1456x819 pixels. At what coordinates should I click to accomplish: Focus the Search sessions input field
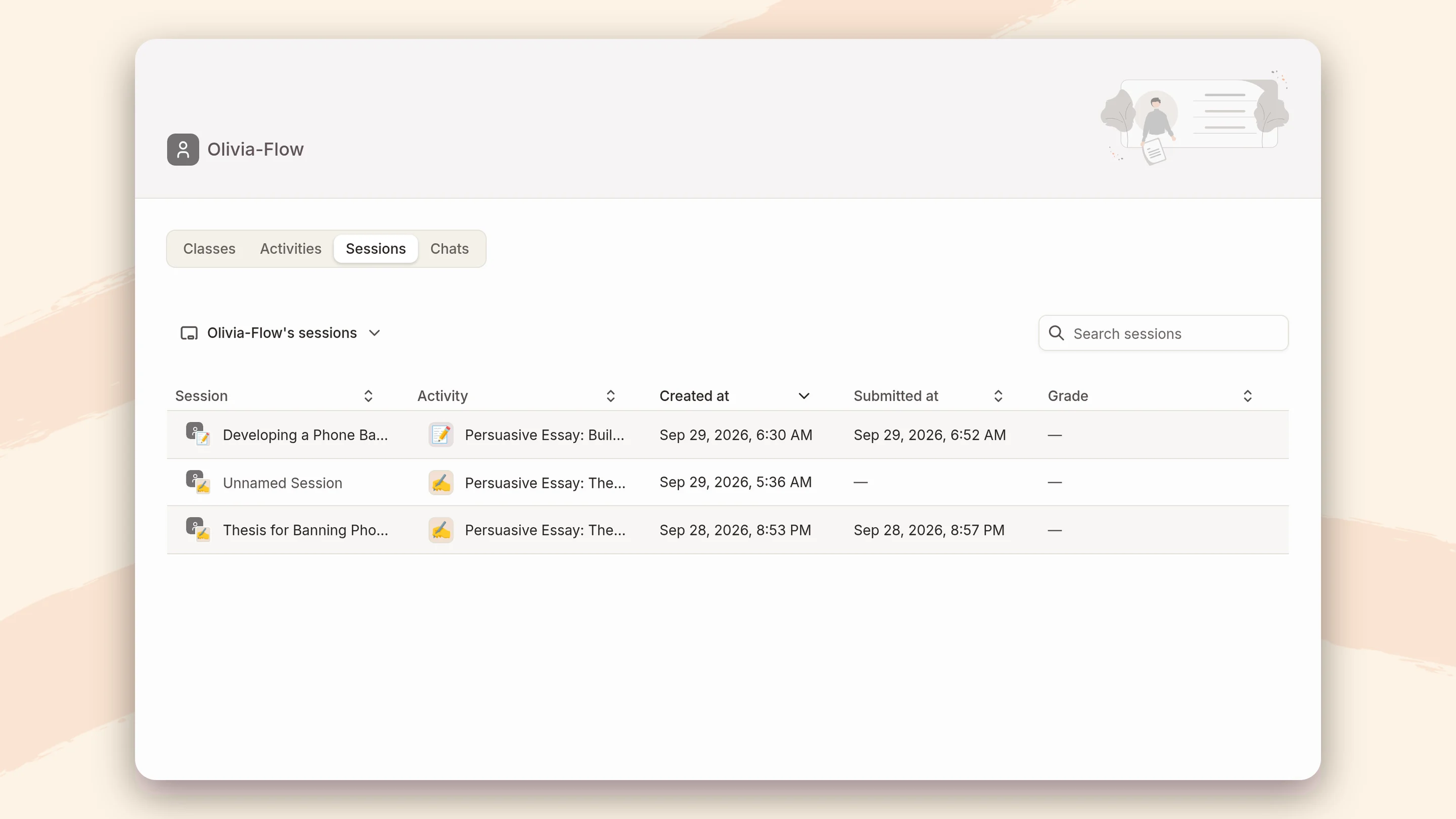[x=1163, y=333]
